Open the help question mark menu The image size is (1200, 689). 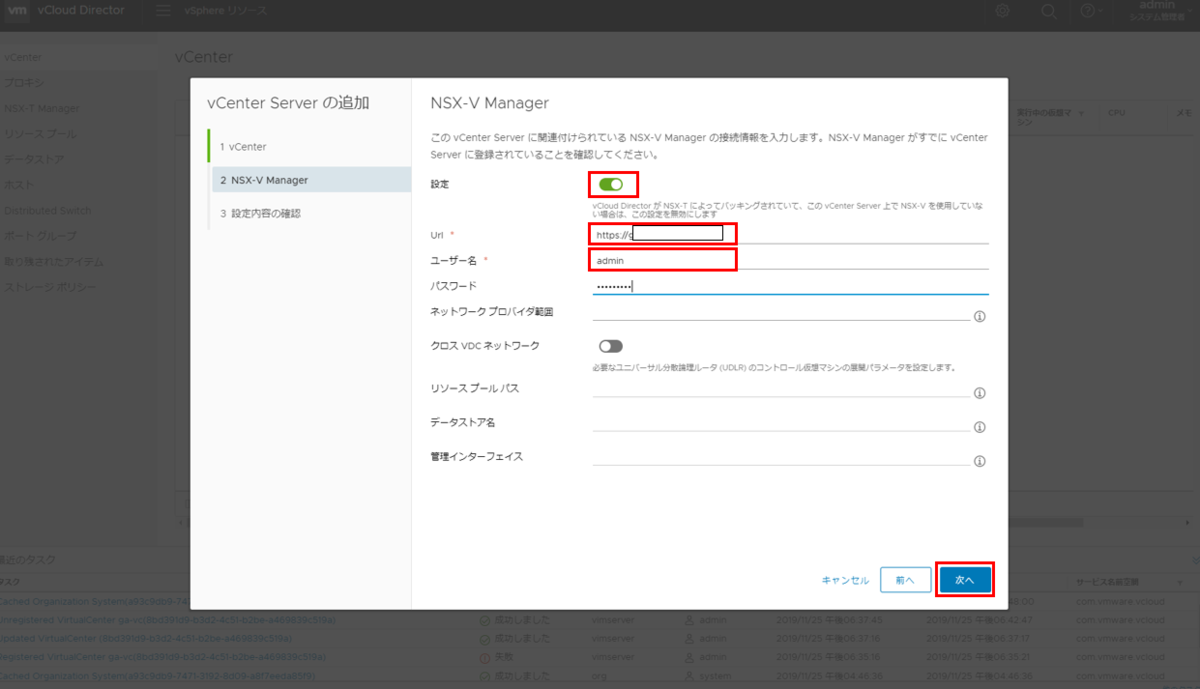coord(1092,10)
